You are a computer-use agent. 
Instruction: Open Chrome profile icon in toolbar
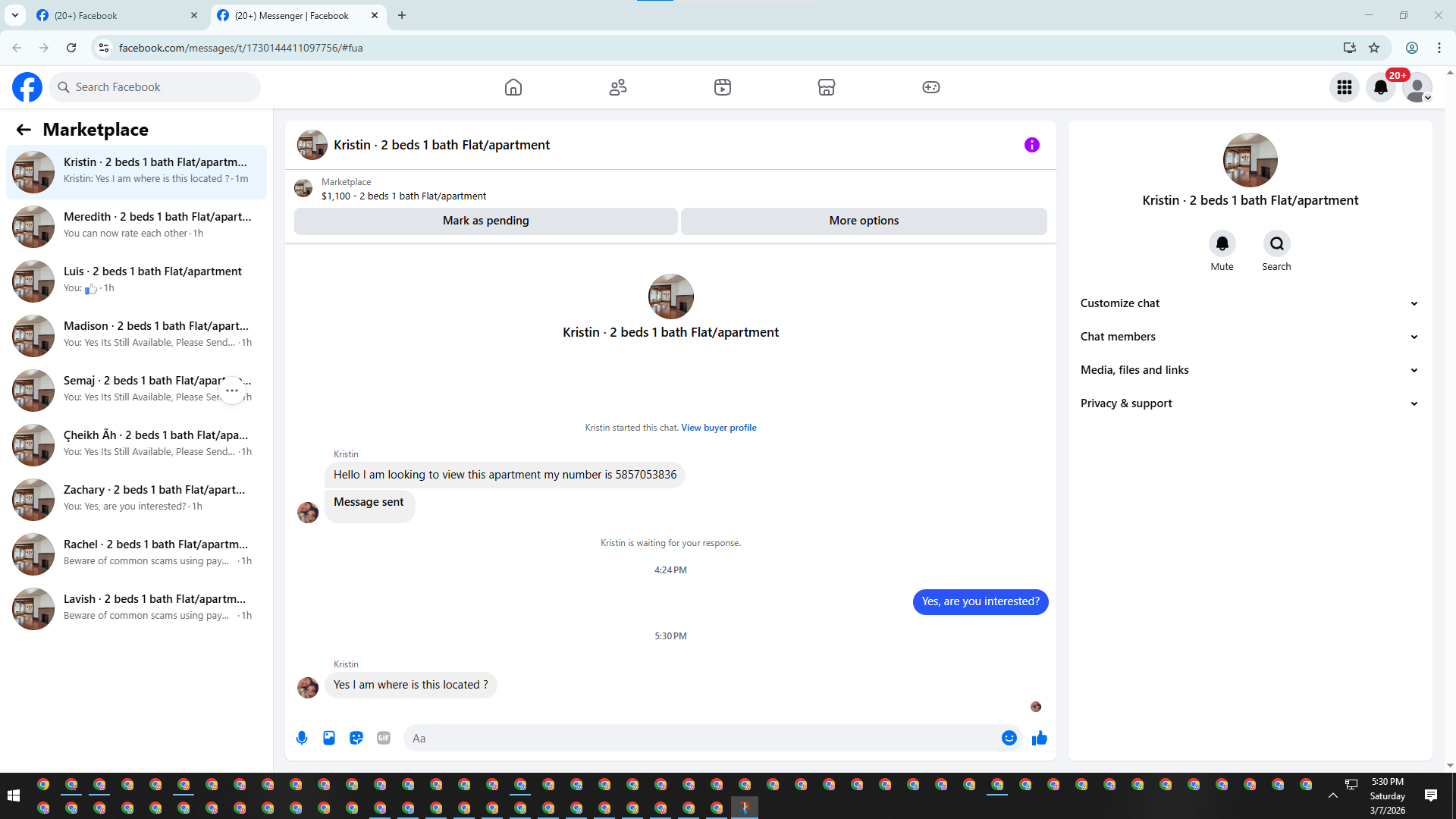[1412, 48]
